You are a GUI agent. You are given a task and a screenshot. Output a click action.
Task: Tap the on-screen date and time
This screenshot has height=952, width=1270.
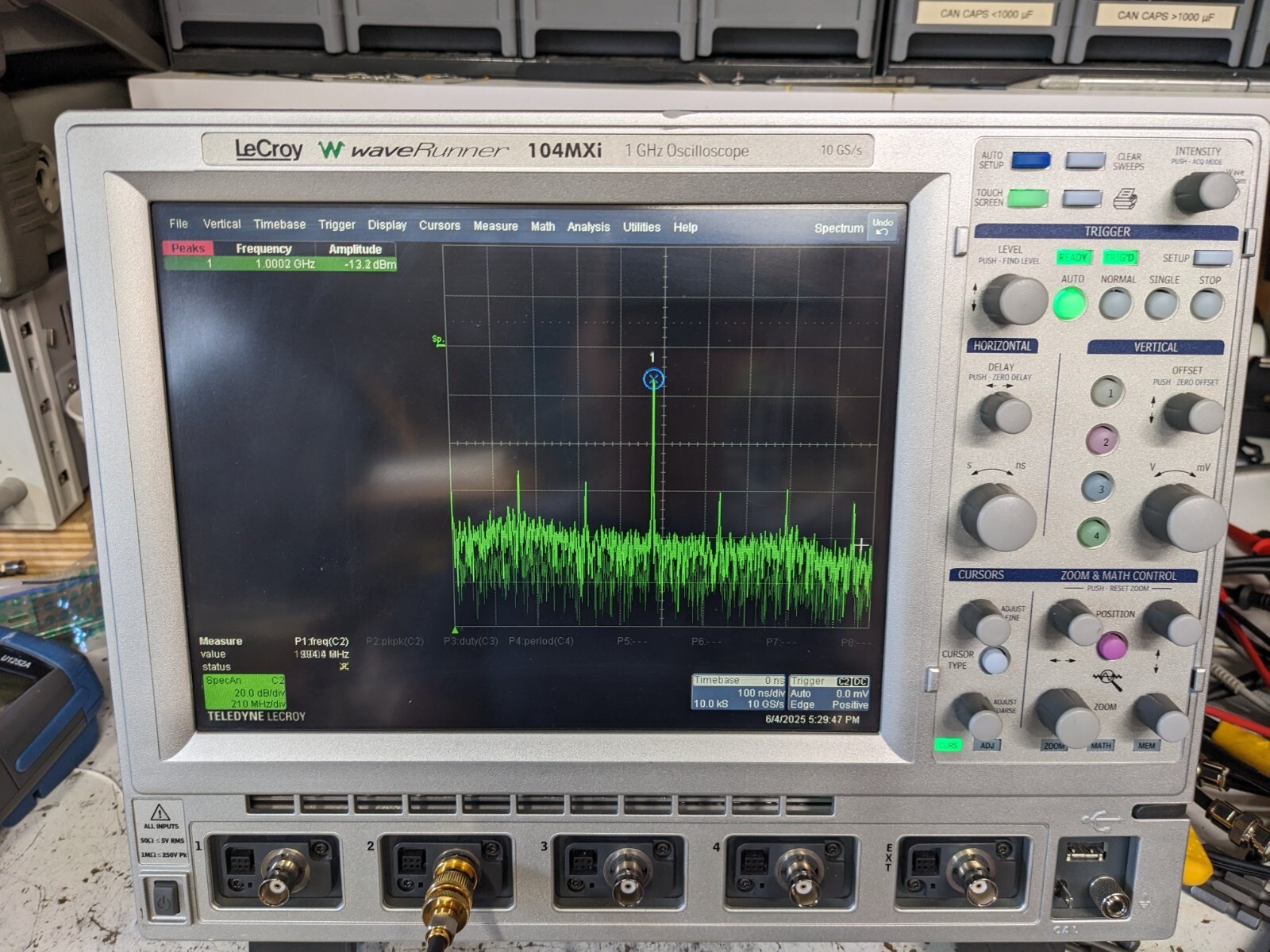(x=812, y=720)
